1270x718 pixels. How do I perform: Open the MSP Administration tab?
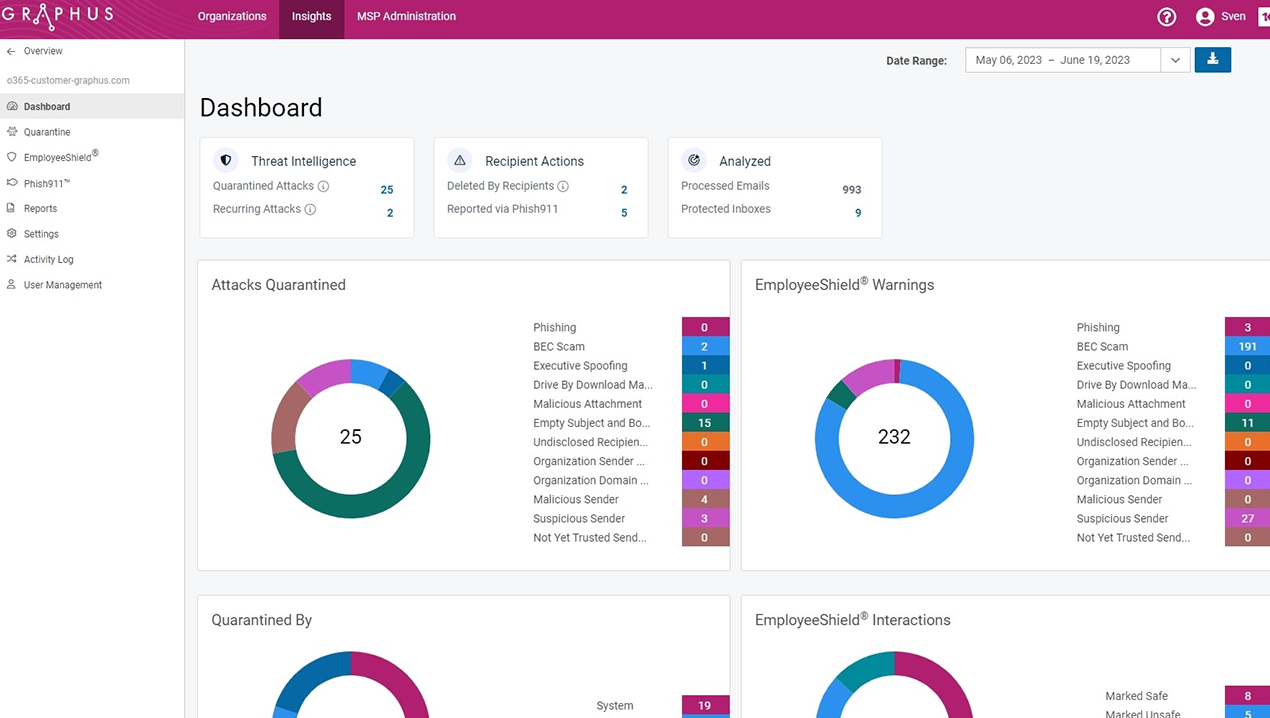tap(406, 17)
